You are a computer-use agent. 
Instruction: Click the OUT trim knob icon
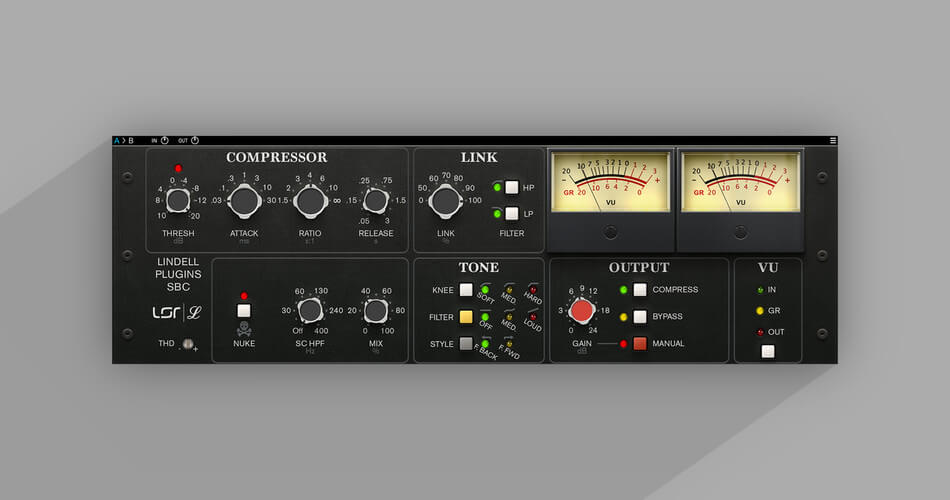click(x=195, y=141)
